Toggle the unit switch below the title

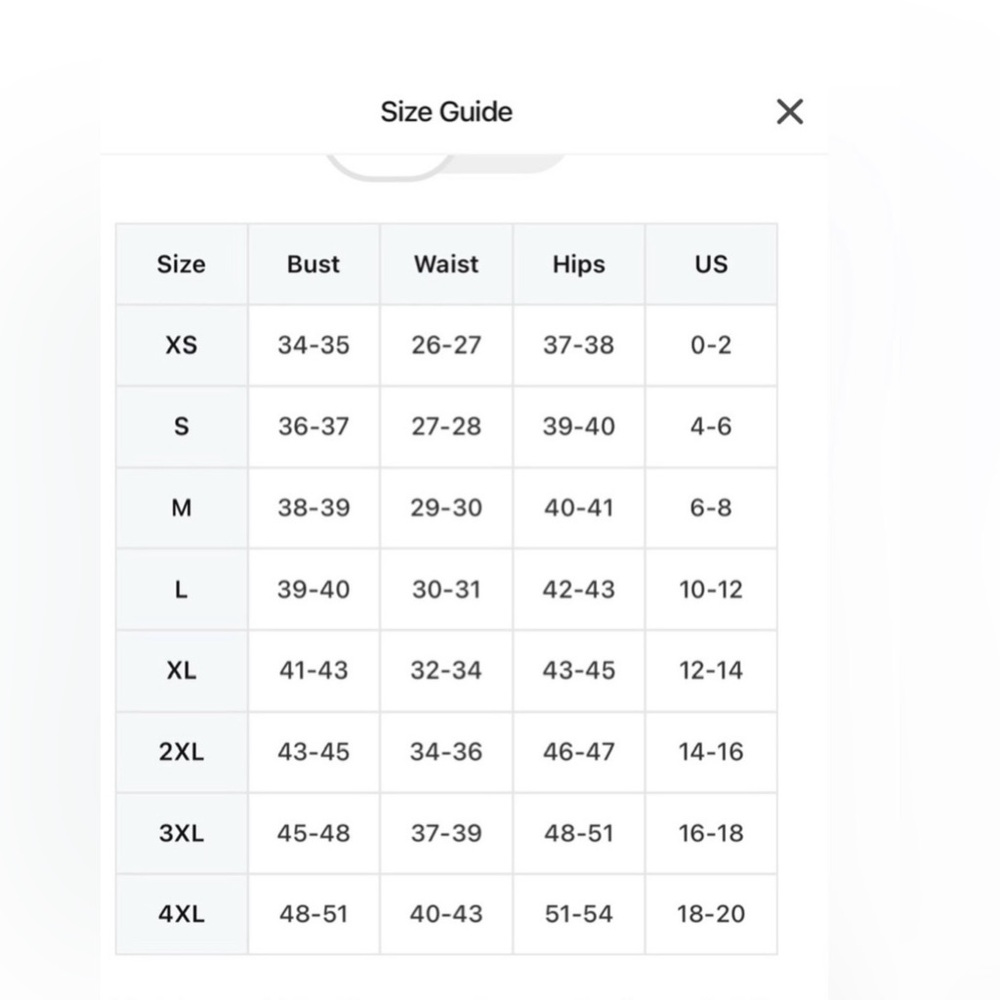tap(446, 166)
